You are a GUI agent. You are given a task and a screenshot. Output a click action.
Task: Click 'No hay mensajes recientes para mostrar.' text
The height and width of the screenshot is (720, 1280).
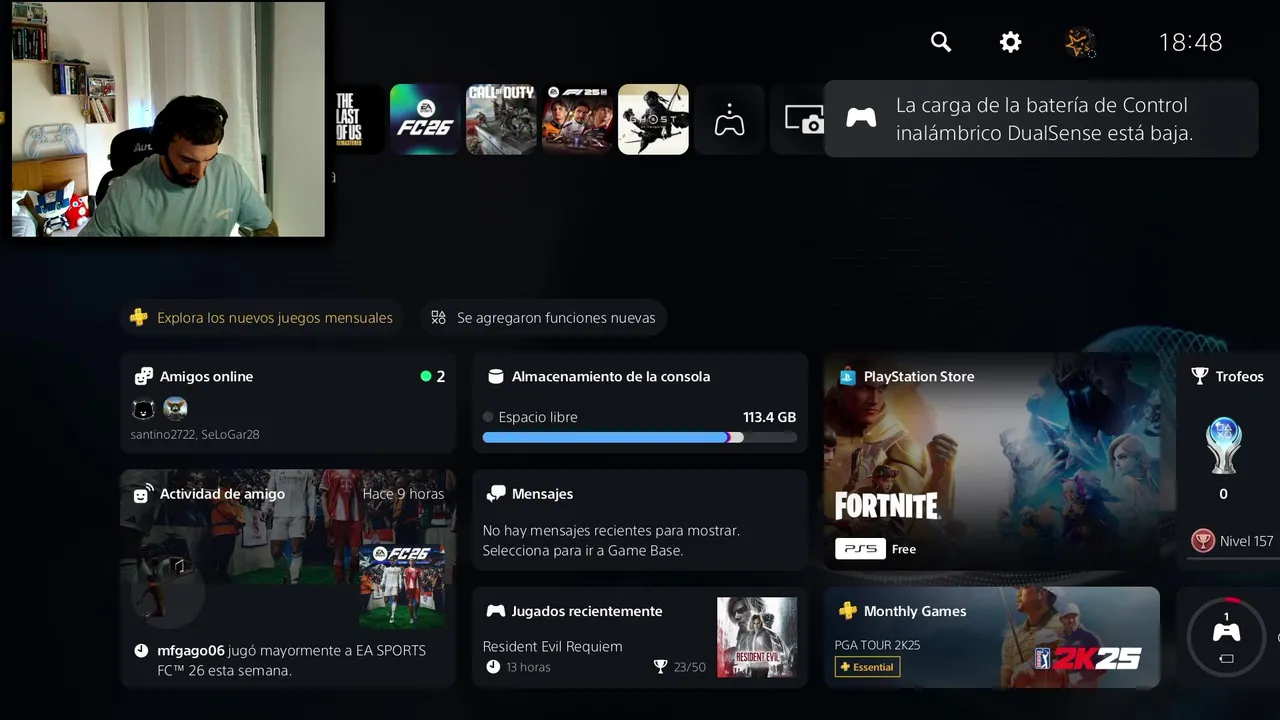click(x=611, y=531)
